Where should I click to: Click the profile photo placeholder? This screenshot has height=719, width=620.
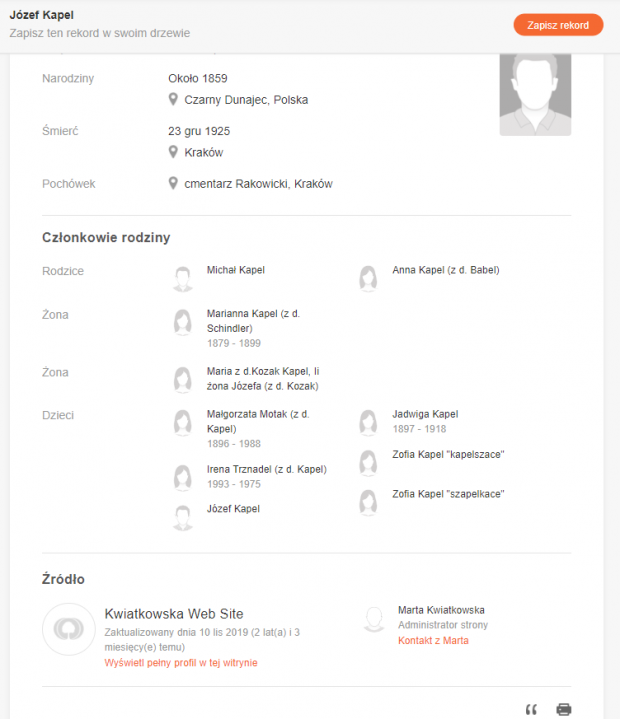coord(535,94)
